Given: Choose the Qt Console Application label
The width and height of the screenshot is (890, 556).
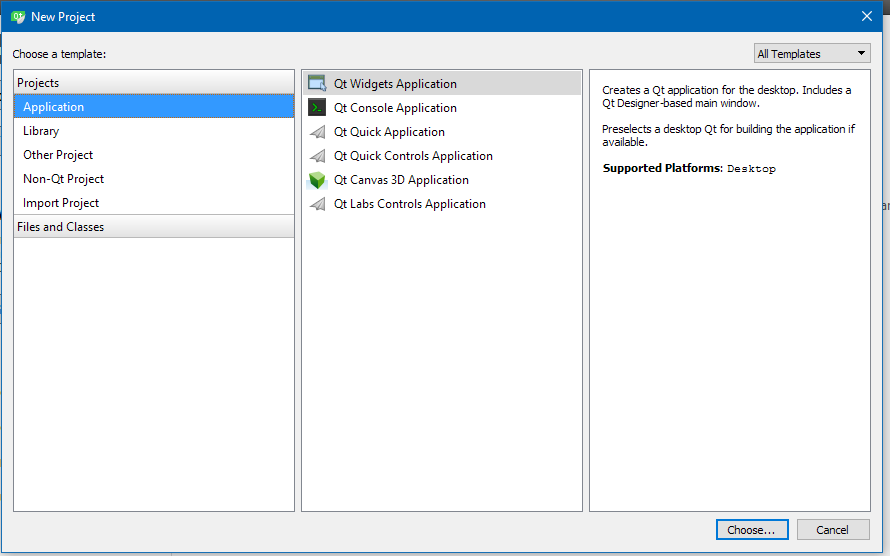Looking at the screenshot, I should 395,107.
